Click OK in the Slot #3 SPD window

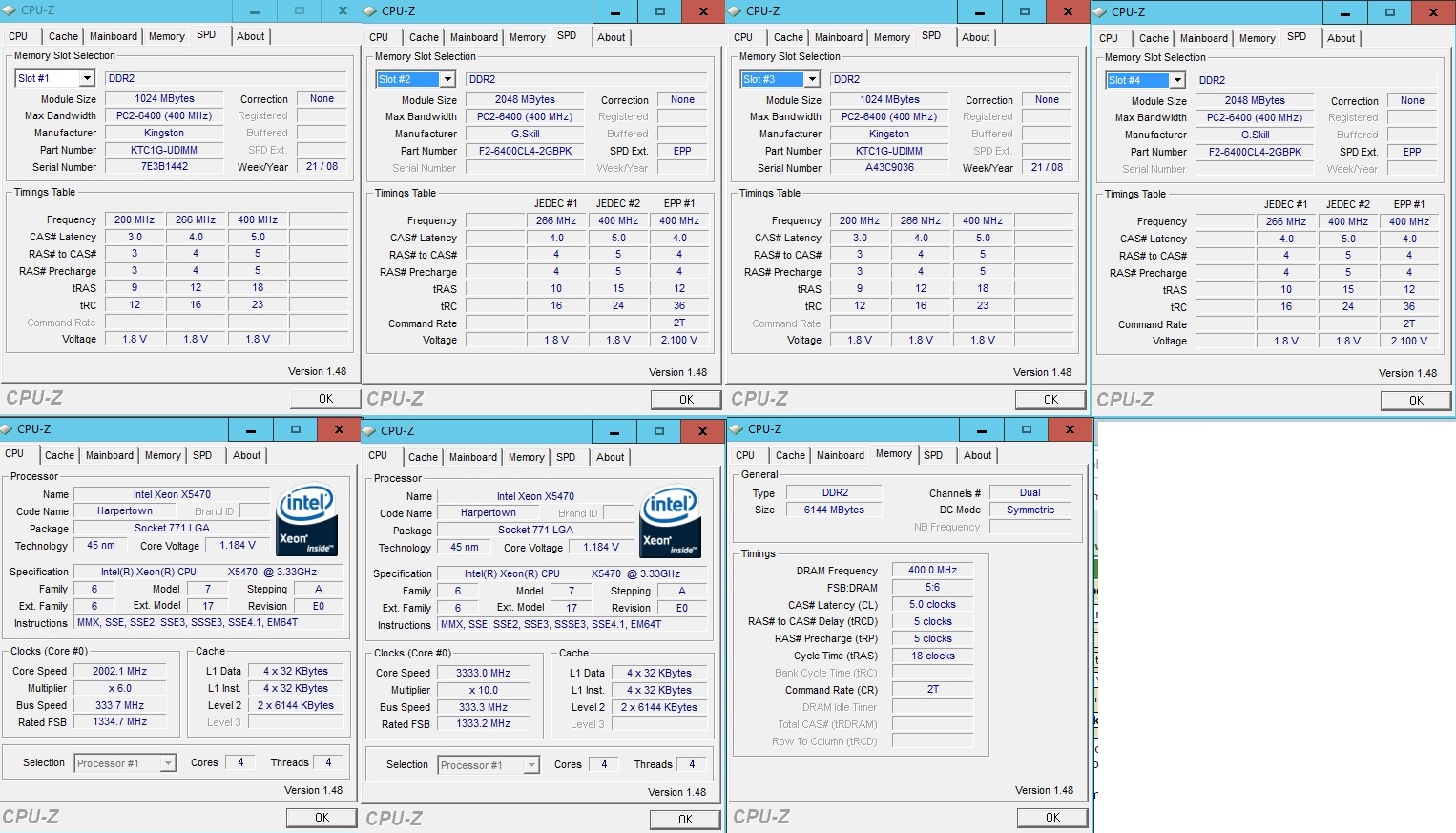click(x=1050, y=400)
